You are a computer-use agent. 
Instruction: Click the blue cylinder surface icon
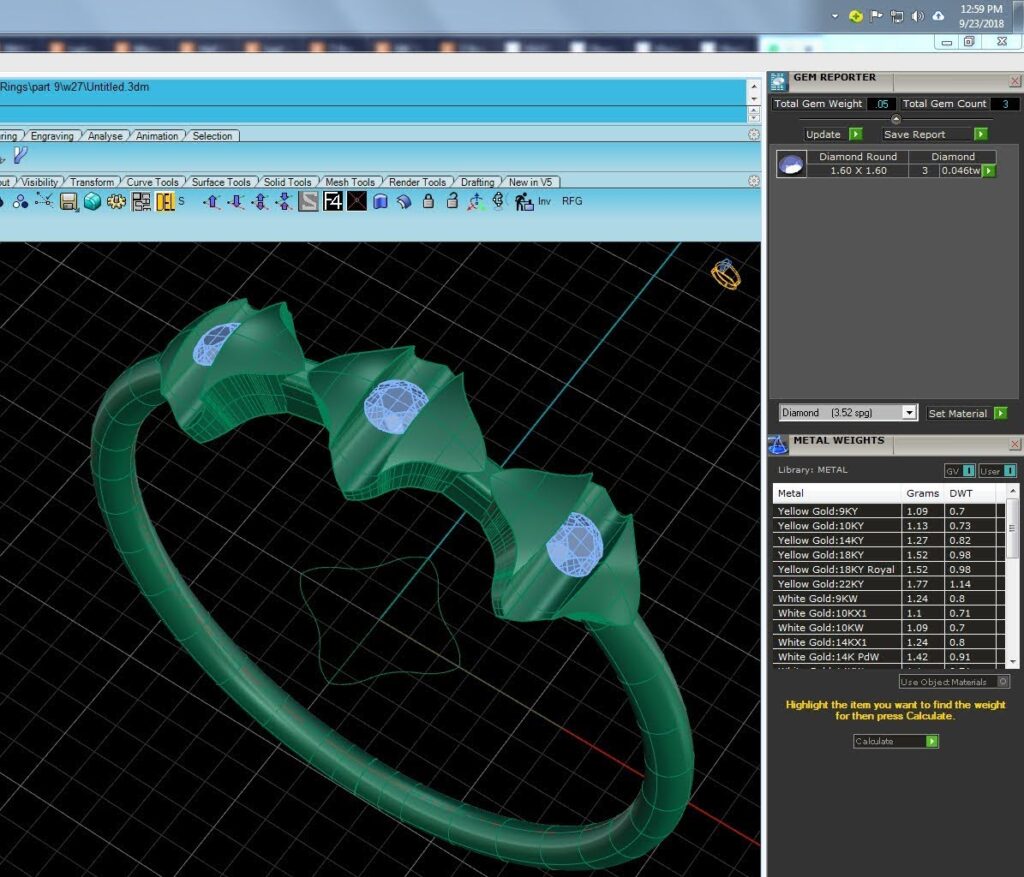coord(381,201)
